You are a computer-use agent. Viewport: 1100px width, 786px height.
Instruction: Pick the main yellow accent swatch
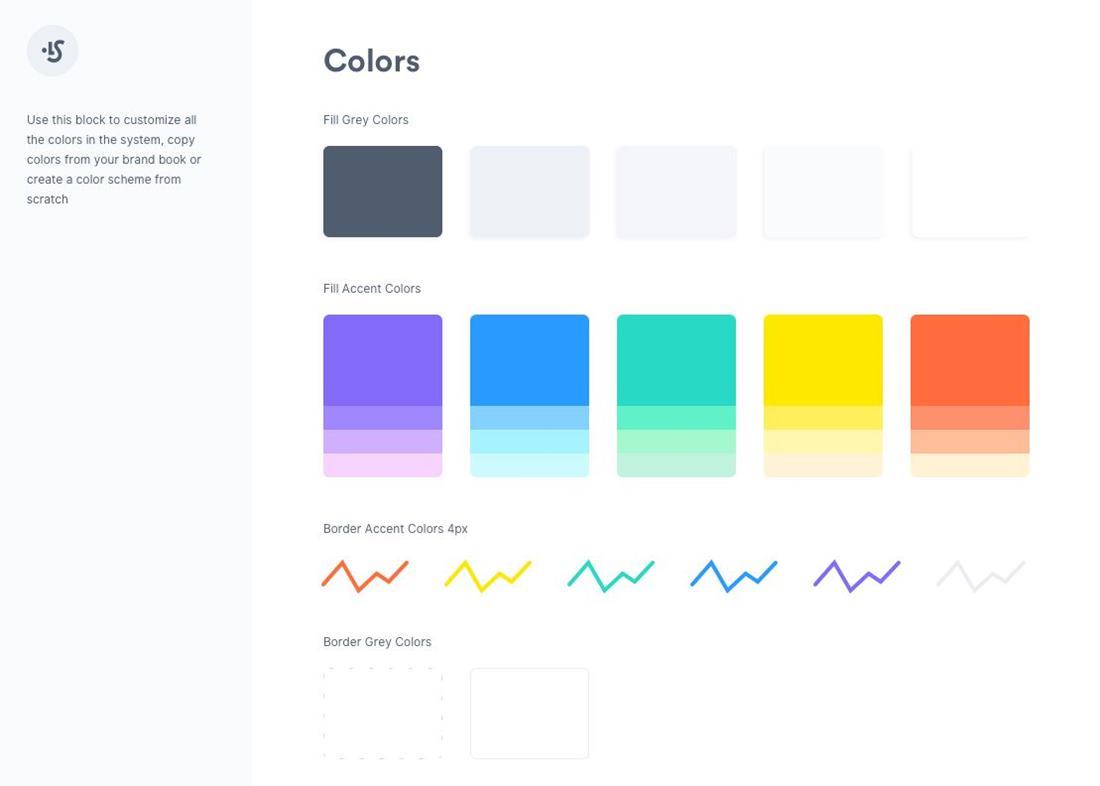pos(823,360)
